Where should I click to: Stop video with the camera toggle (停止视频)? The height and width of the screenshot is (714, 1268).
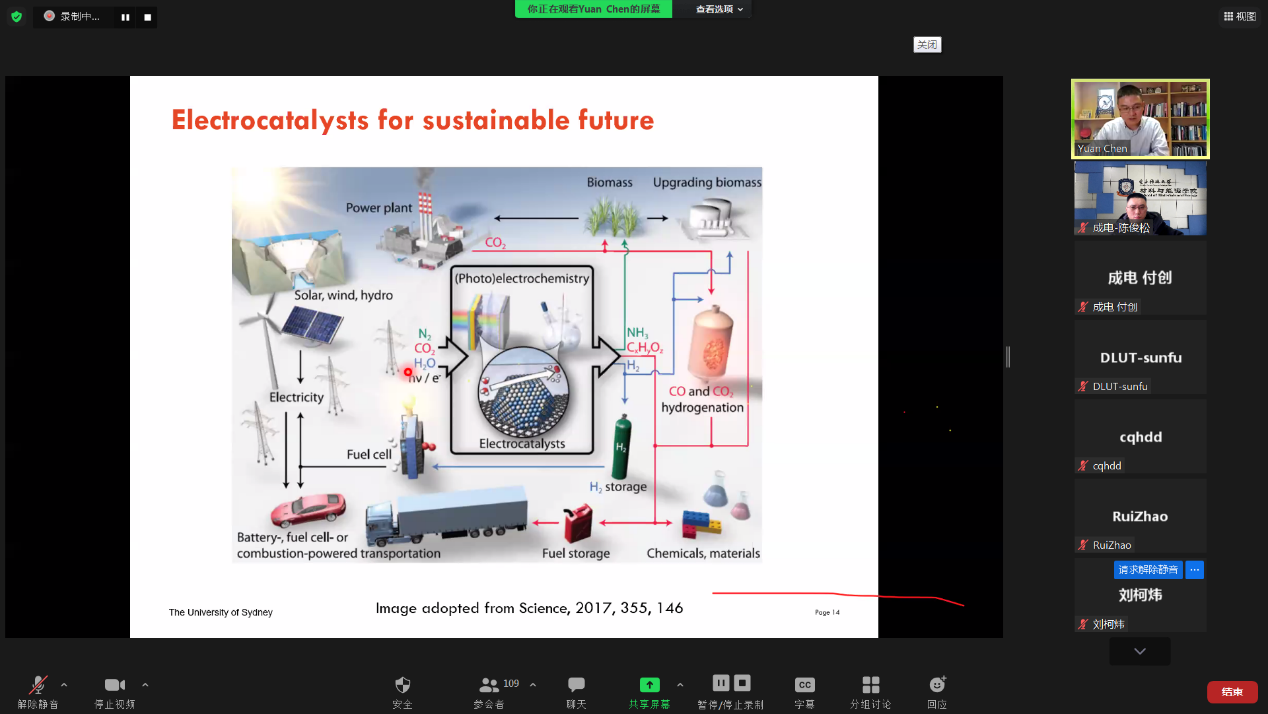[x=115, y=685]
